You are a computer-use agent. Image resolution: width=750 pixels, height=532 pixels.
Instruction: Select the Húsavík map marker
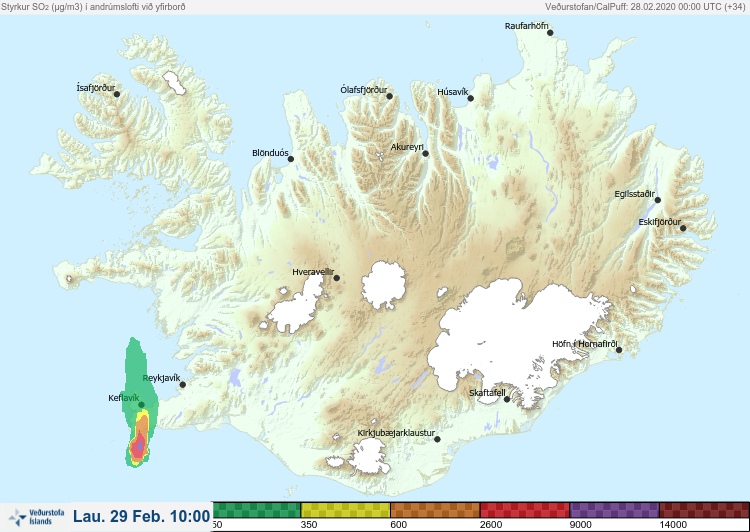(x=470, y=98)
